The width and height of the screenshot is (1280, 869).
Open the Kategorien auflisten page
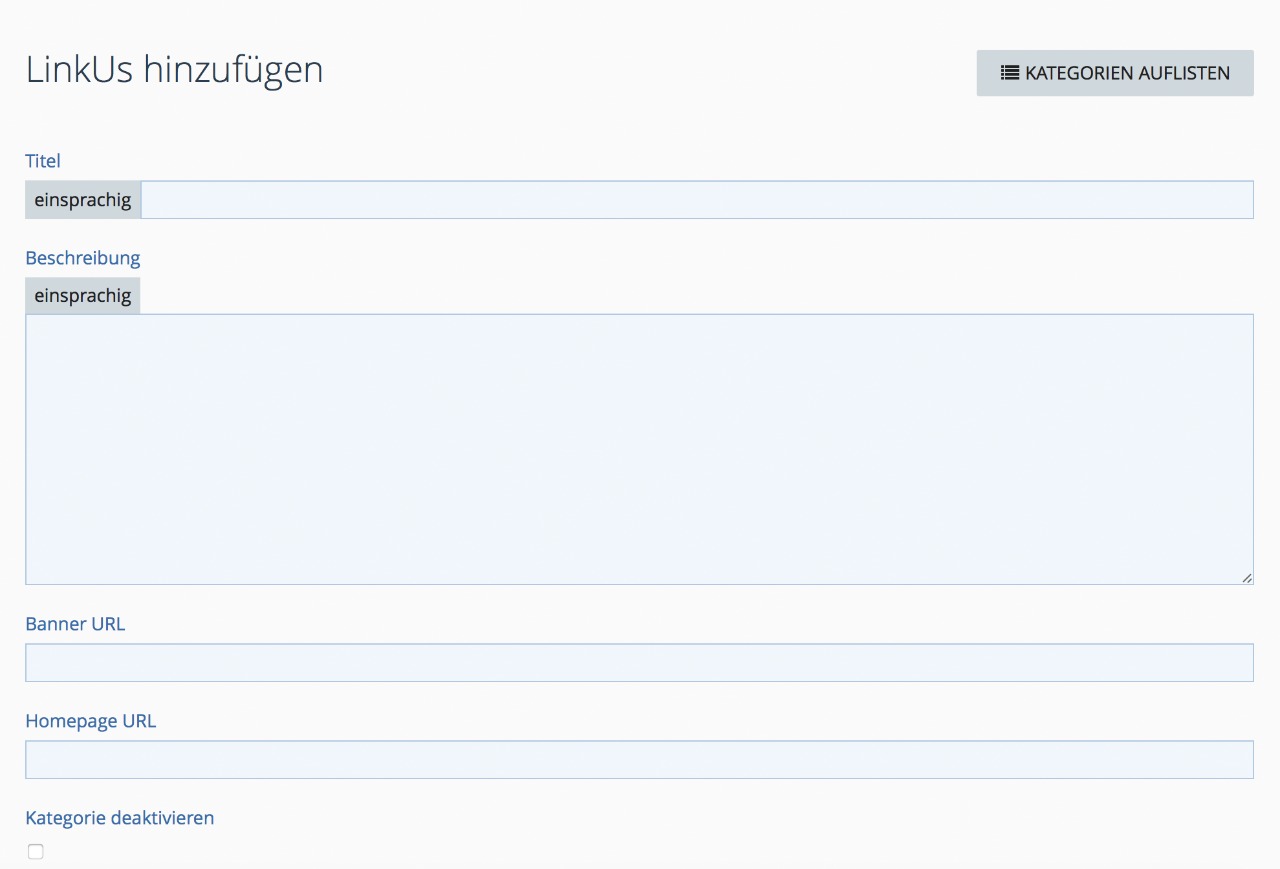(1114, 73)
